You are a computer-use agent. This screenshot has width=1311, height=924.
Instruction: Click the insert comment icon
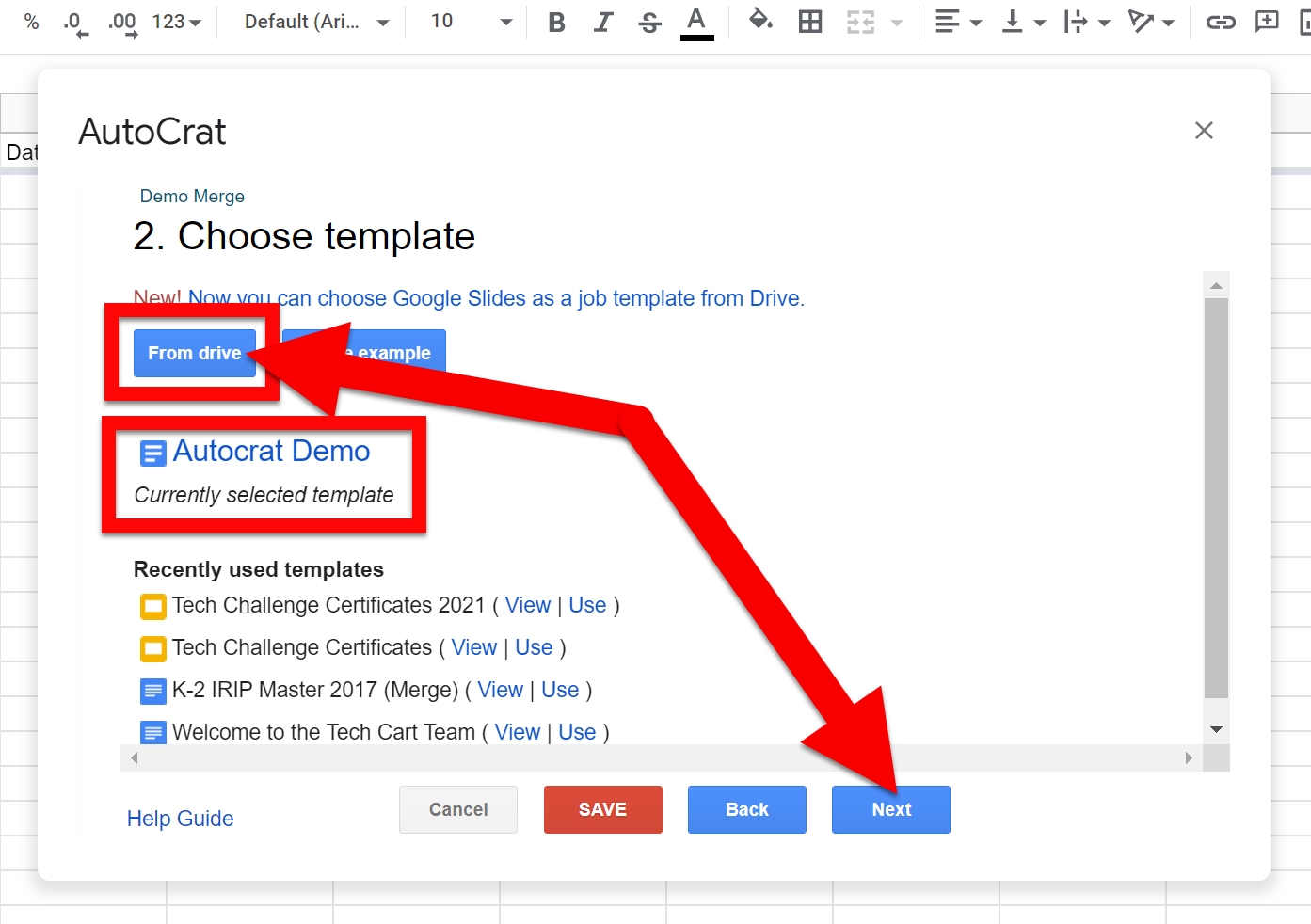coord(1267,22)
